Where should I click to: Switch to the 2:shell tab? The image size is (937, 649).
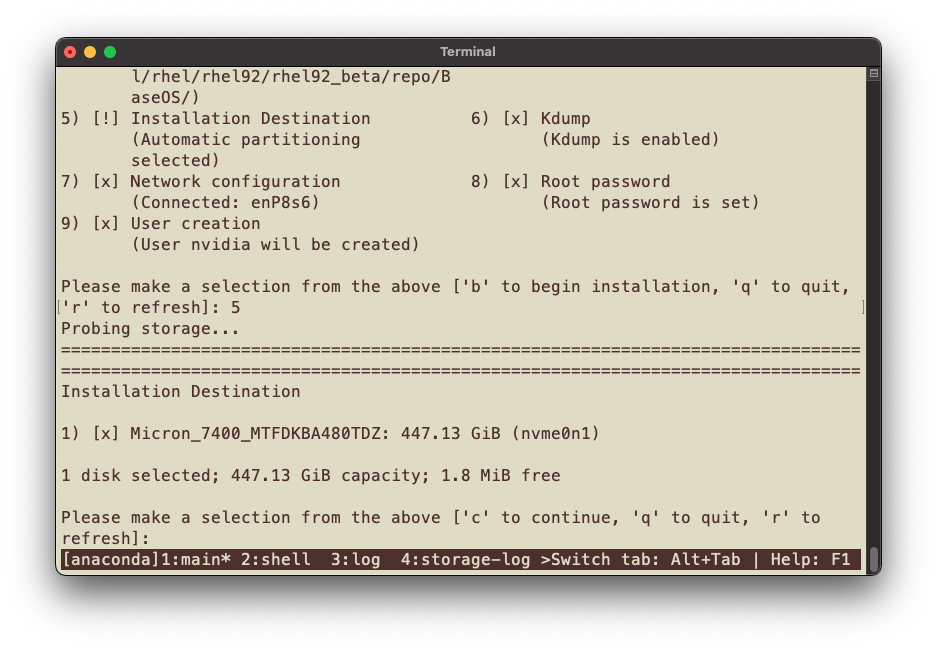276,559
